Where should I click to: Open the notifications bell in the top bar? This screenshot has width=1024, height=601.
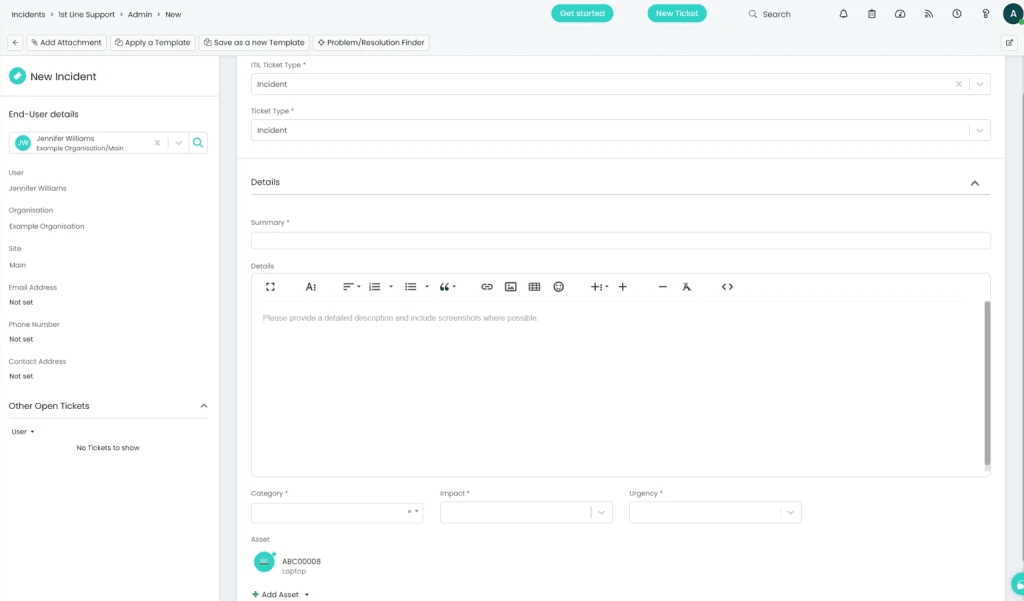tap(843, 14)
